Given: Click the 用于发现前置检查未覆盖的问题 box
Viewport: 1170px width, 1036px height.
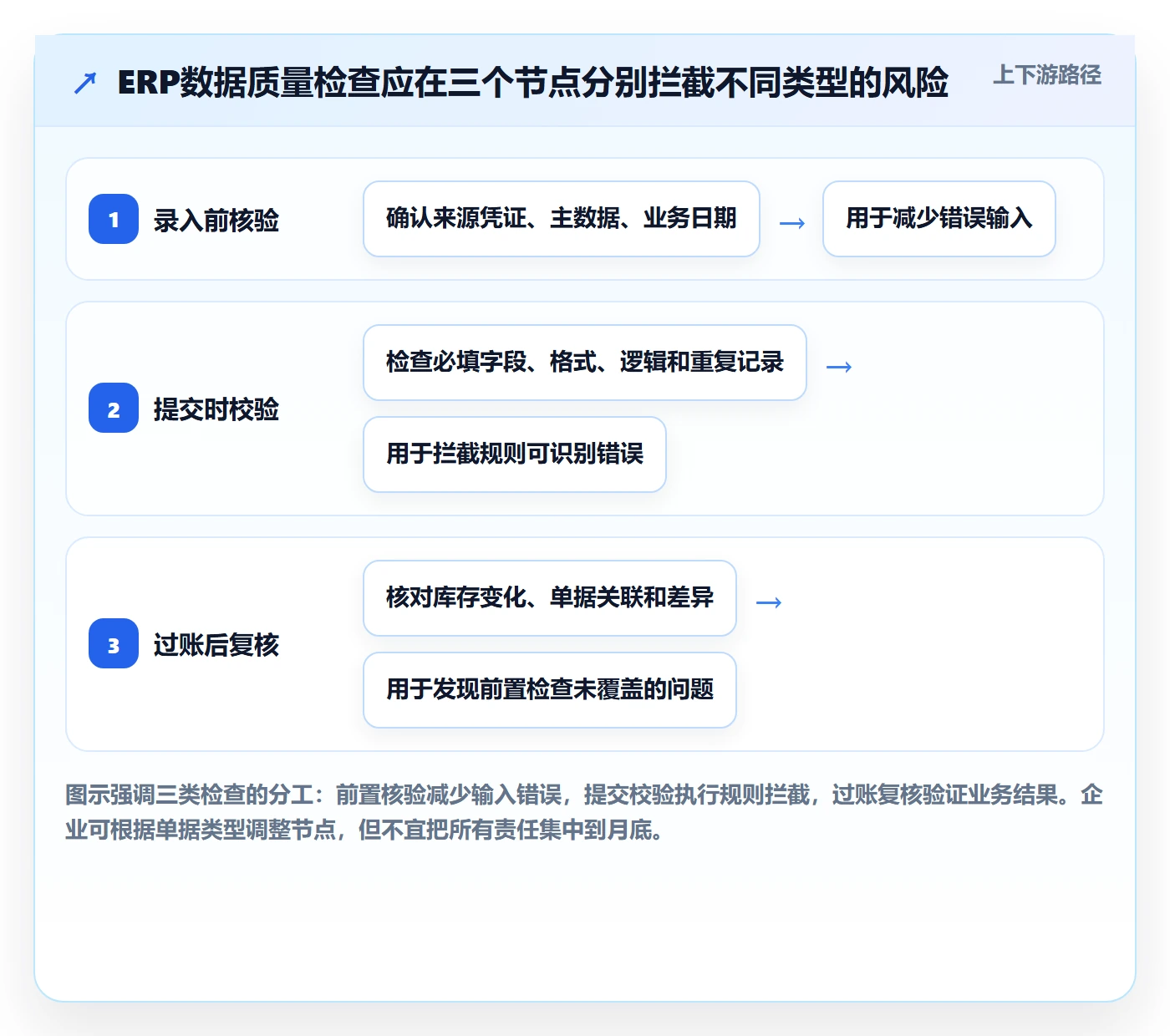Looking at the screenshot, I should click(550, 690).
